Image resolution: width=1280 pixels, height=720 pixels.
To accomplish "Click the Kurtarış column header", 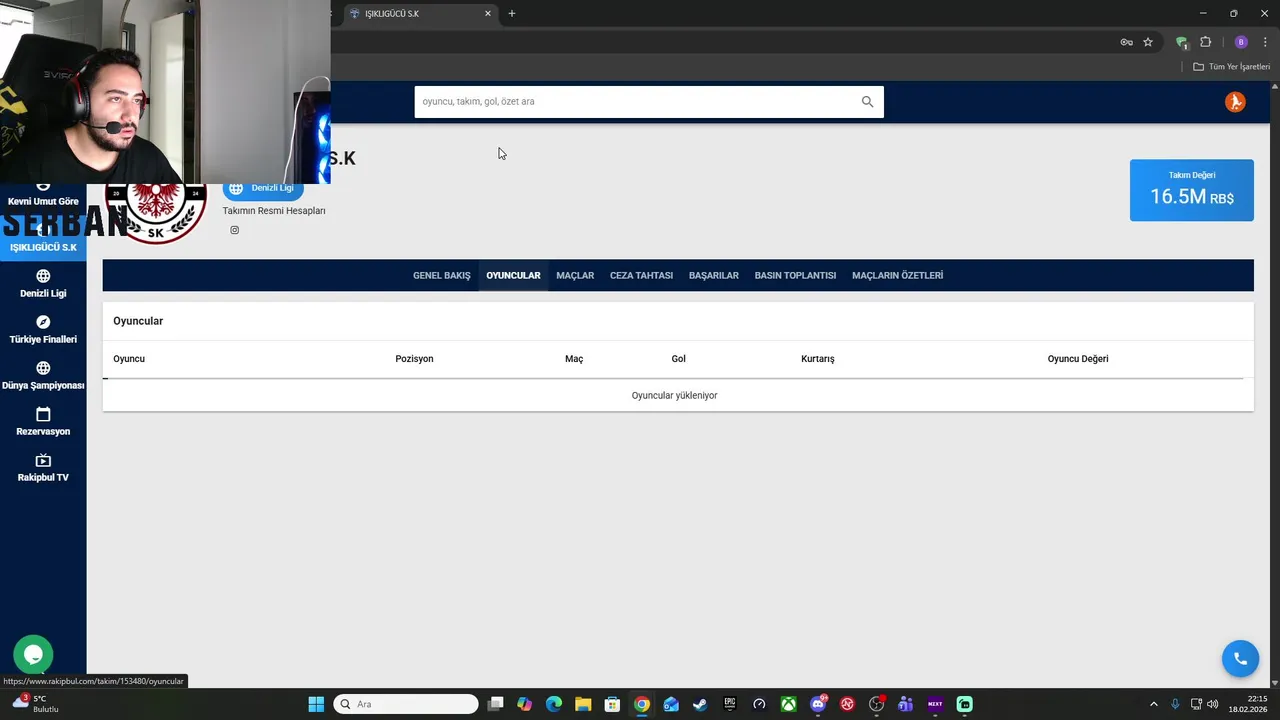I will coord(817,359).
